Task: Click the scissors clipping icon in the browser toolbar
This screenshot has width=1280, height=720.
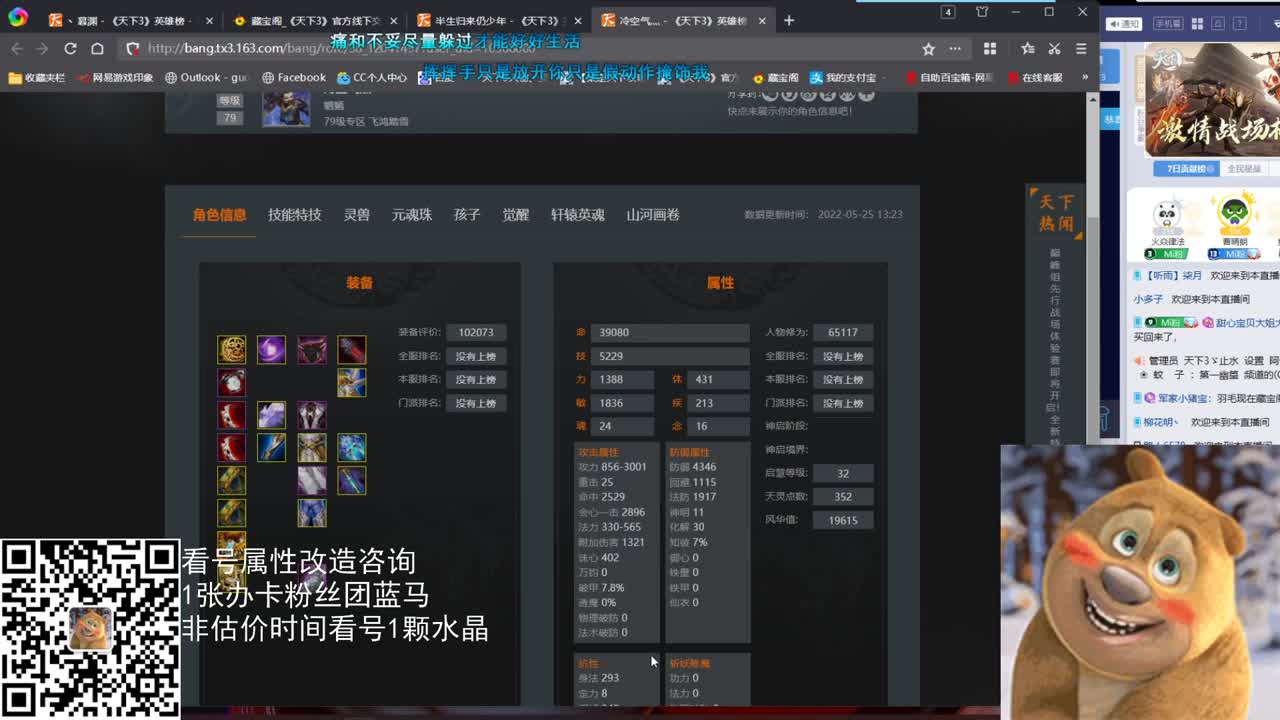Action: pyautogui.click(x=1053, y=49)
